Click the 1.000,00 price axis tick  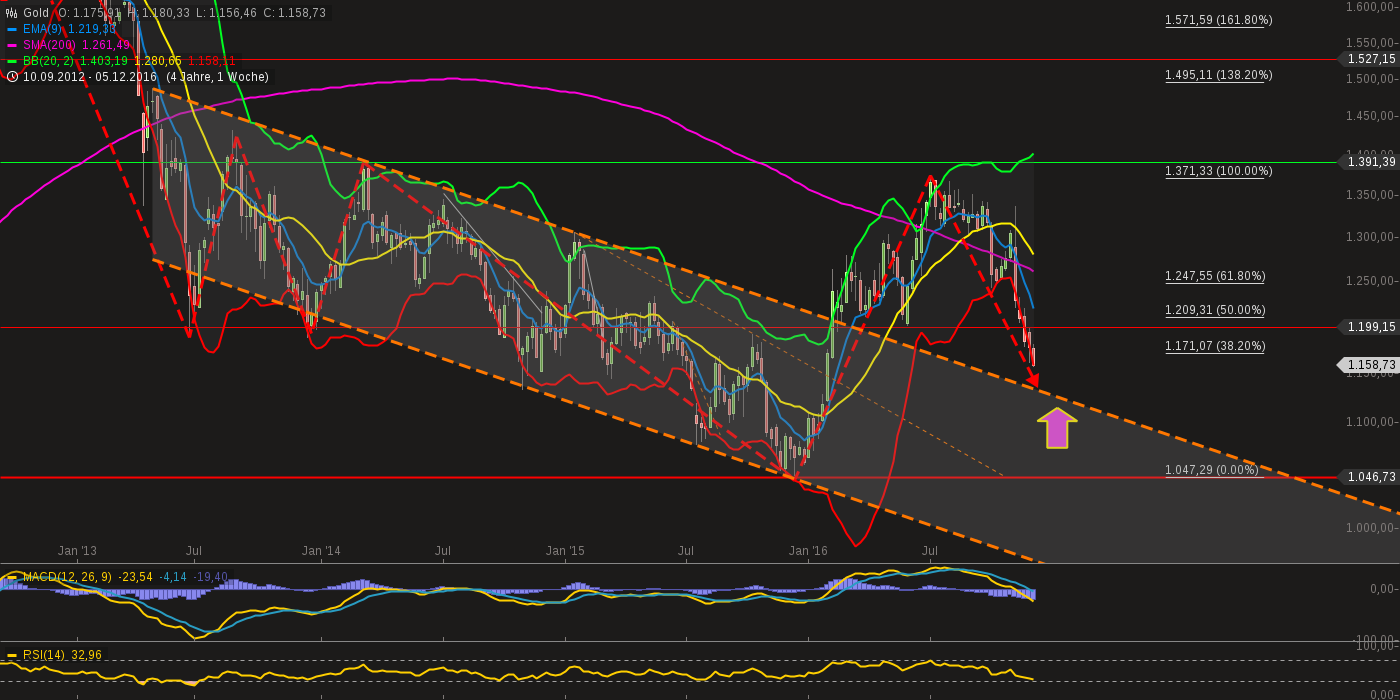[1370, 529]
